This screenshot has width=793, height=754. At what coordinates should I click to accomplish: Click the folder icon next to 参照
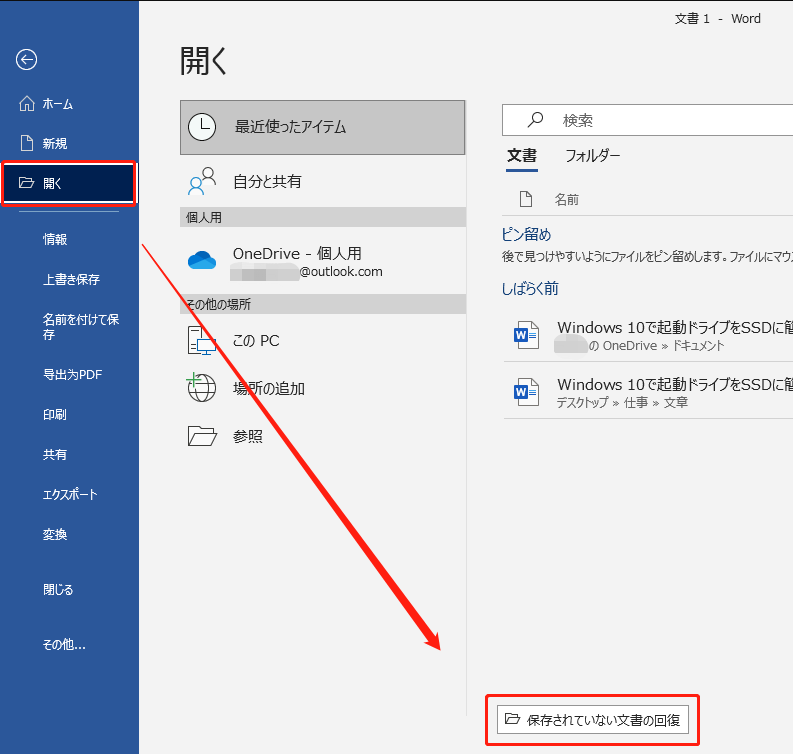202,436
